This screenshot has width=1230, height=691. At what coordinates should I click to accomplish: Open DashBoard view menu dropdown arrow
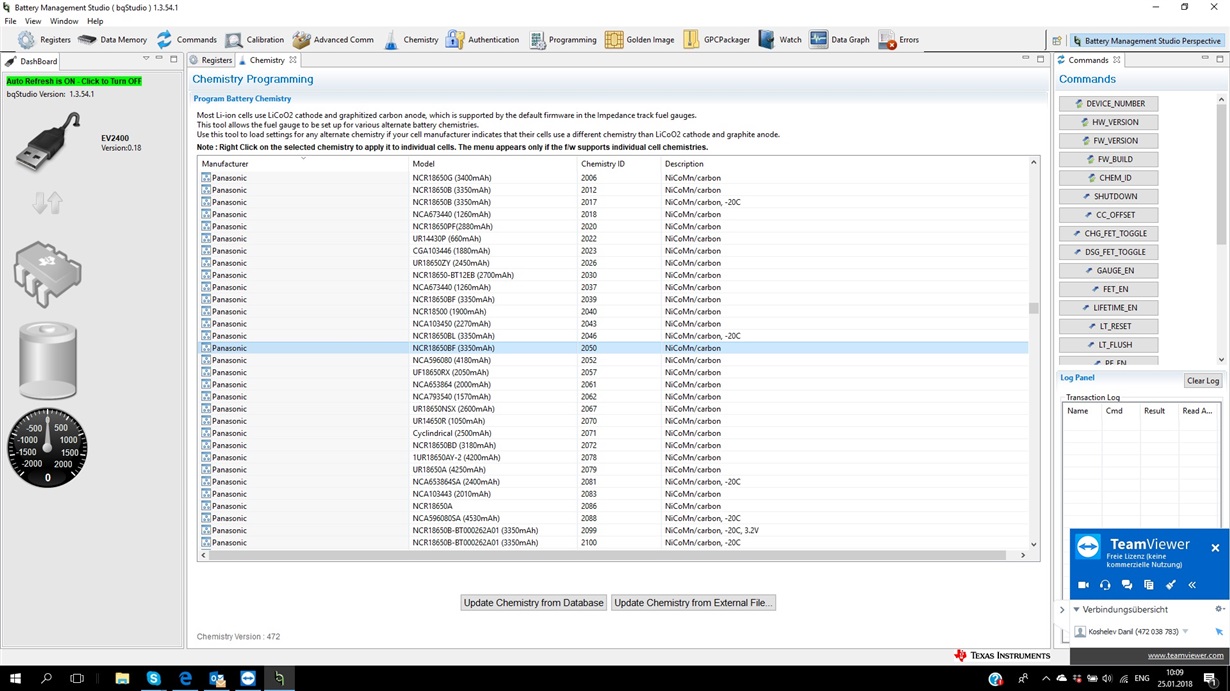point(146,59)
